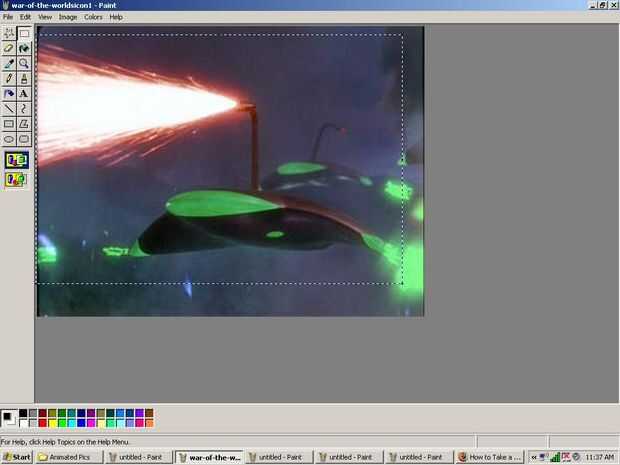The height and width of the screenshot is (465, 620).
Task: Open the Image menu
Action: tap(68, 17)
